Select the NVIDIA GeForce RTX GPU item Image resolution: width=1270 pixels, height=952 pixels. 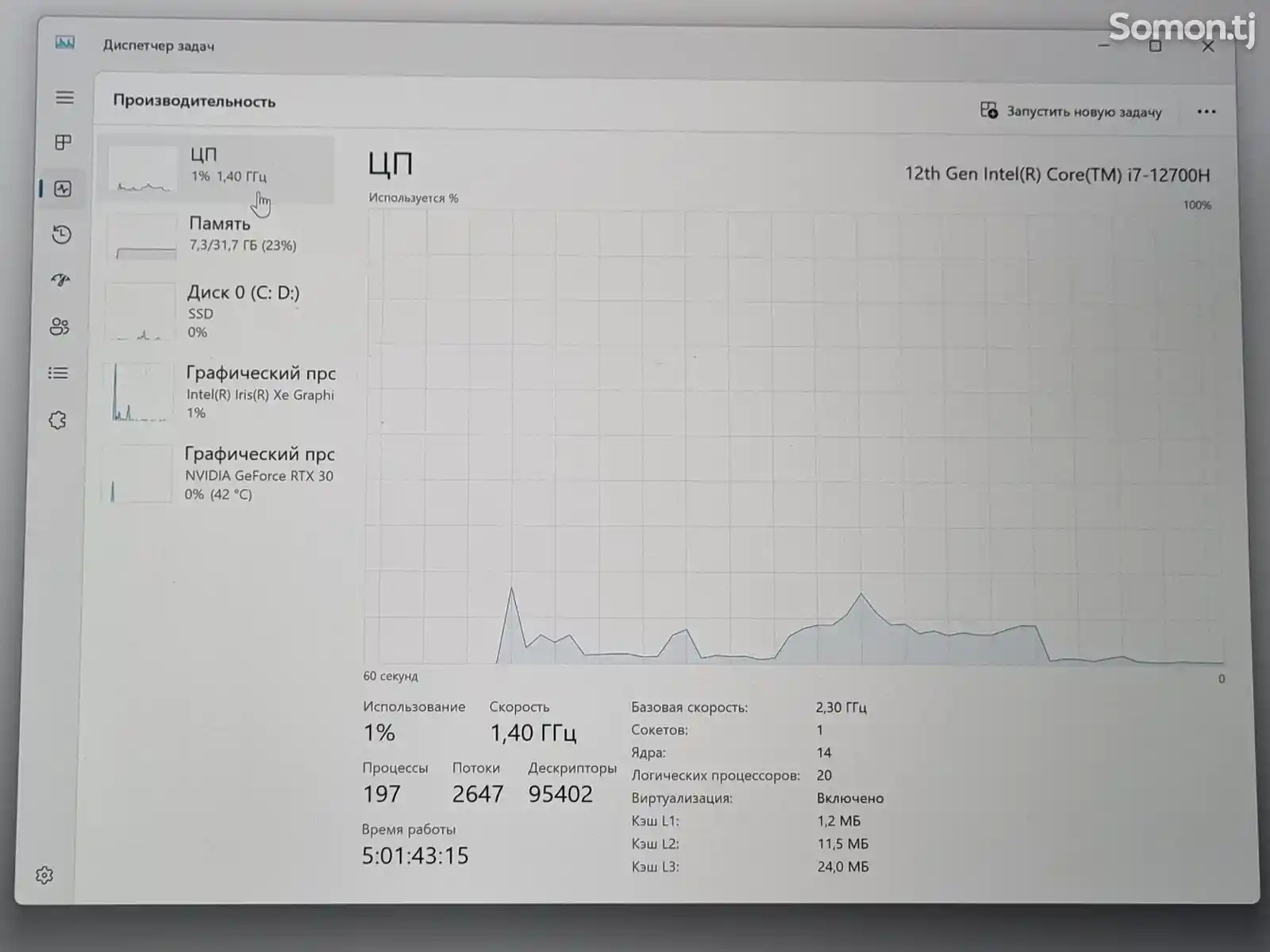pyautogui.click(x=216, y=474)
